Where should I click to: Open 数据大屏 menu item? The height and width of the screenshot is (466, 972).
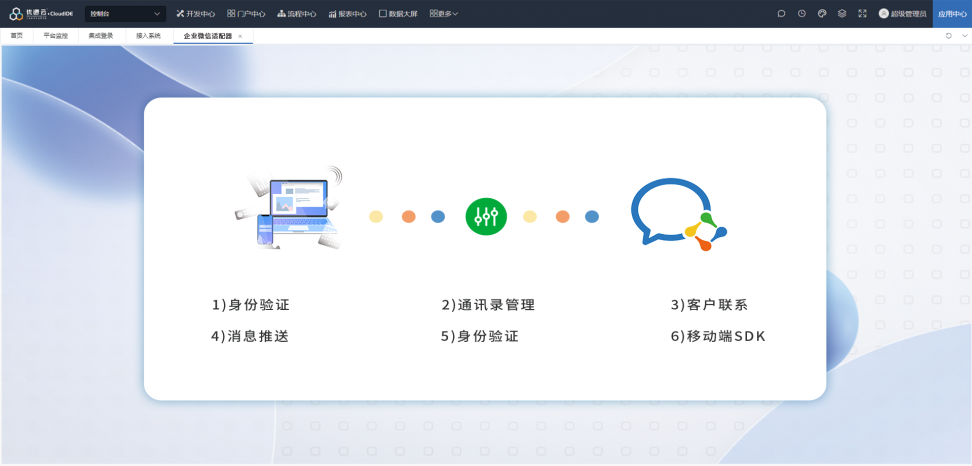(398, 14)
